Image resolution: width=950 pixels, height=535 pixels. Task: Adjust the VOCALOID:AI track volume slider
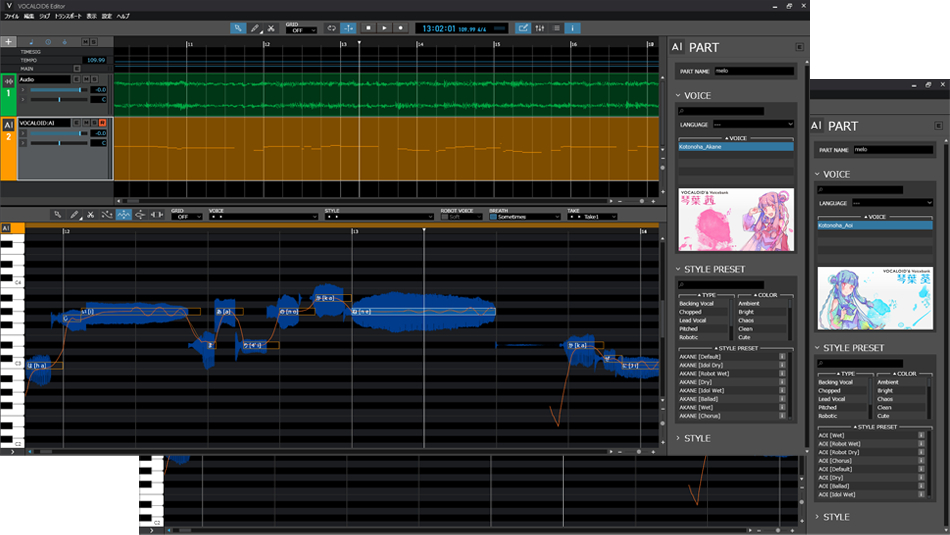(59, 133)
